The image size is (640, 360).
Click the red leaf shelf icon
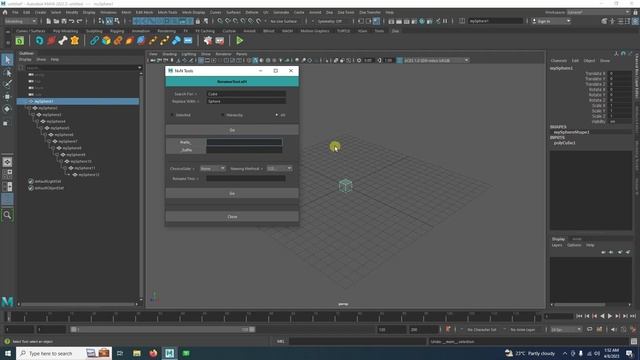click(x=51, y=40)
